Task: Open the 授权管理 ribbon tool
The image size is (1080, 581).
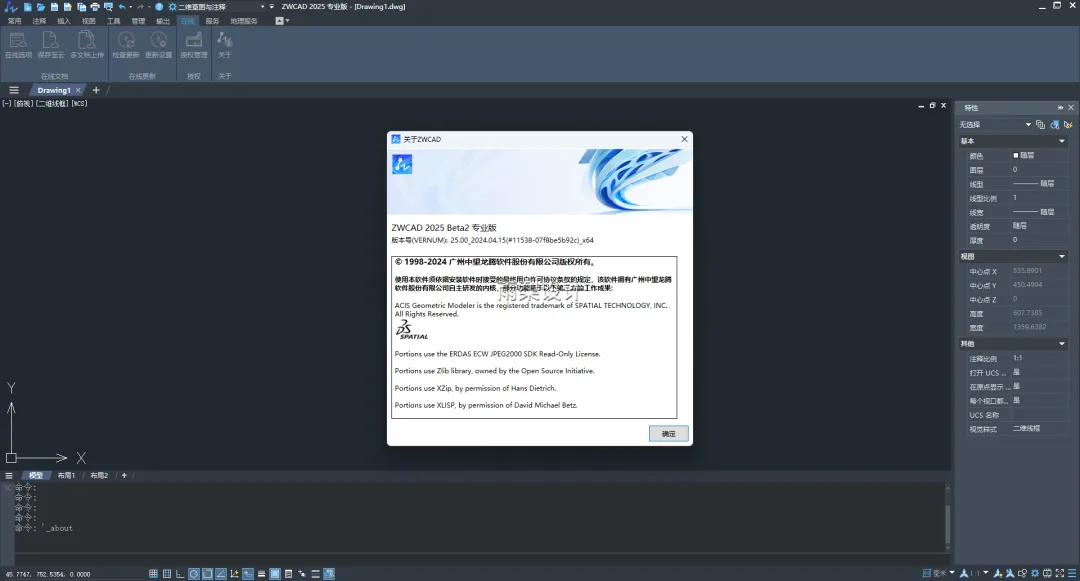Action: pos(194,45)
